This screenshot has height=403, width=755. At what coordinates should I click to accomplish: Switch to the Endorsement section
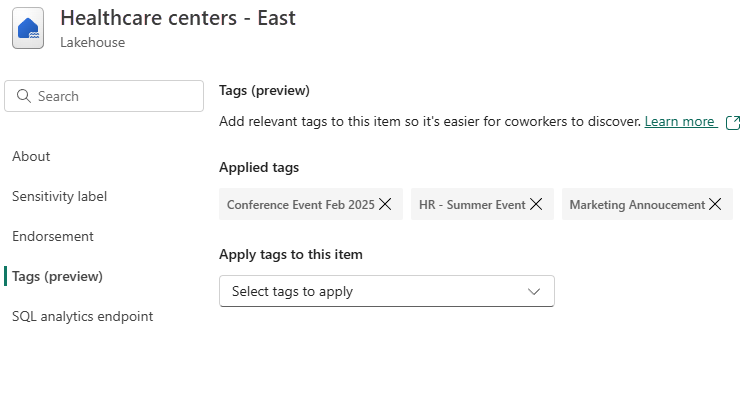coord(53,236)
